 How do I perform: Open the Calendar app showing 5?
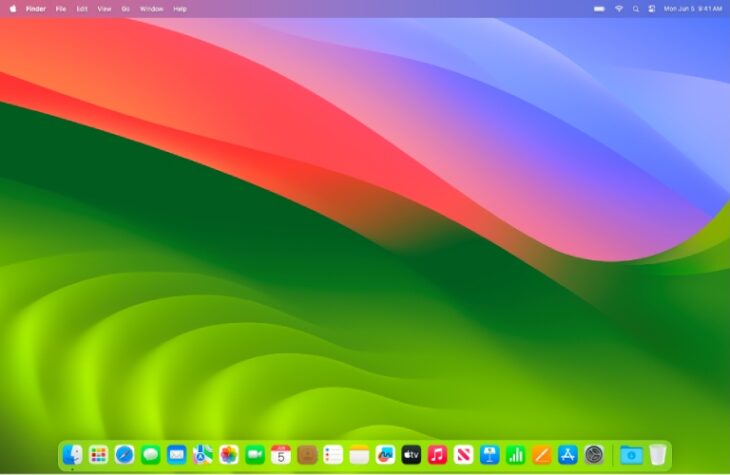tap(281, 455)
